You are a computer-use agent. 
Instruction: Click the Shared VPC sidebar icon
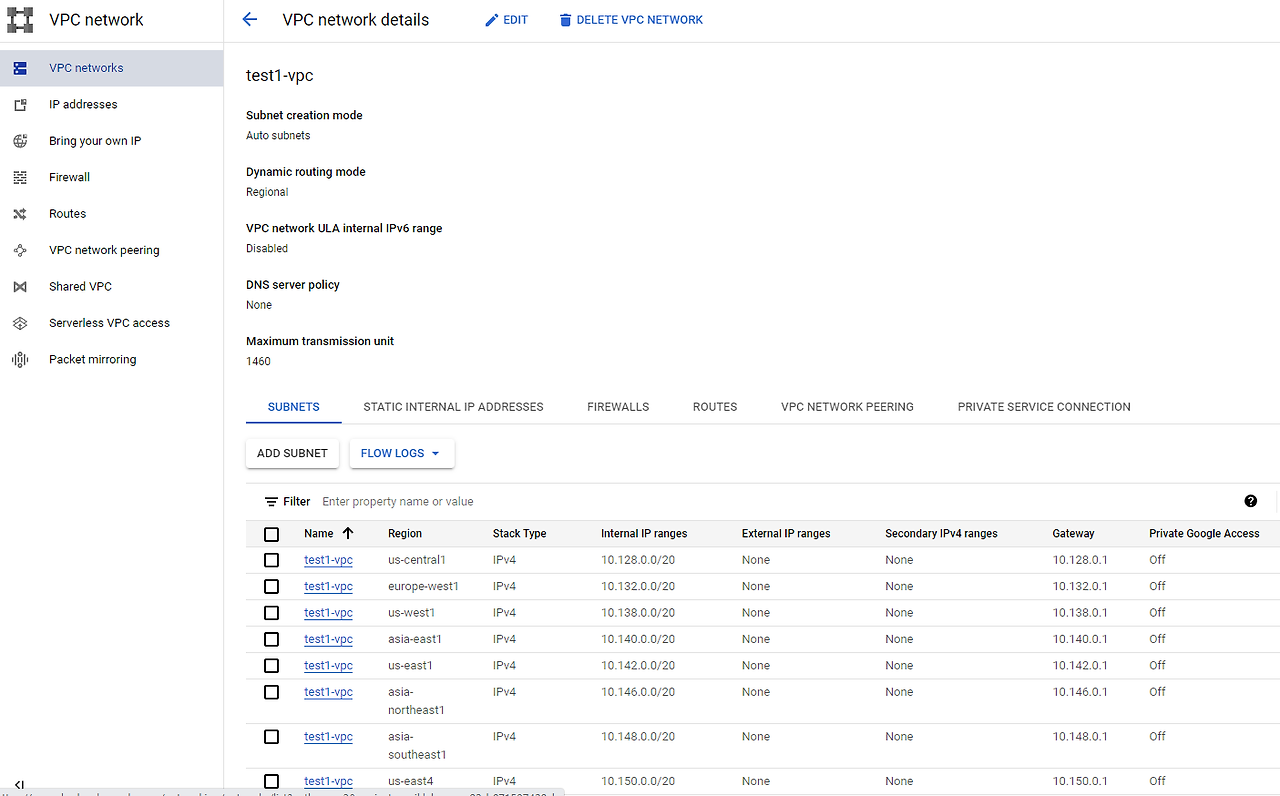coord(20,287)
